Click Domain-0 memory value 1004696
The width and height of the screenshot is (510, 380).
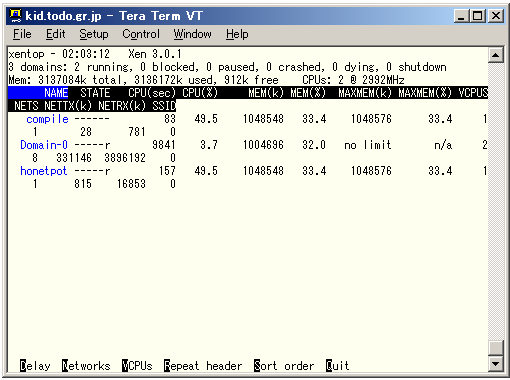pyautogui.click(x=263, y=145)
